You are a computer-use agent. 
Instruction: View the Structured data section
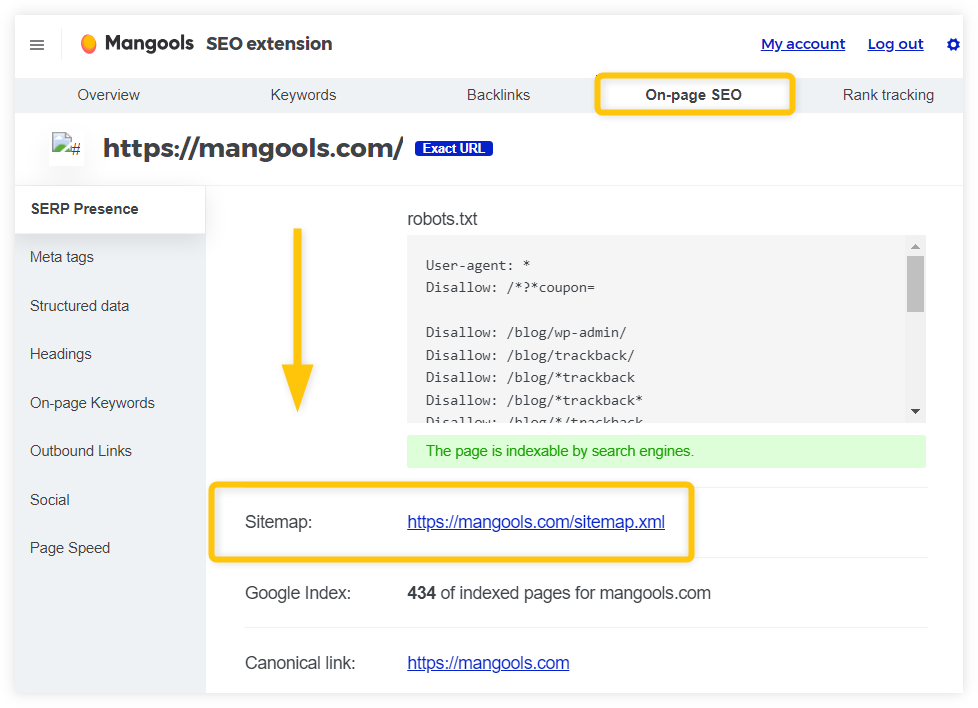click(79, 306)
